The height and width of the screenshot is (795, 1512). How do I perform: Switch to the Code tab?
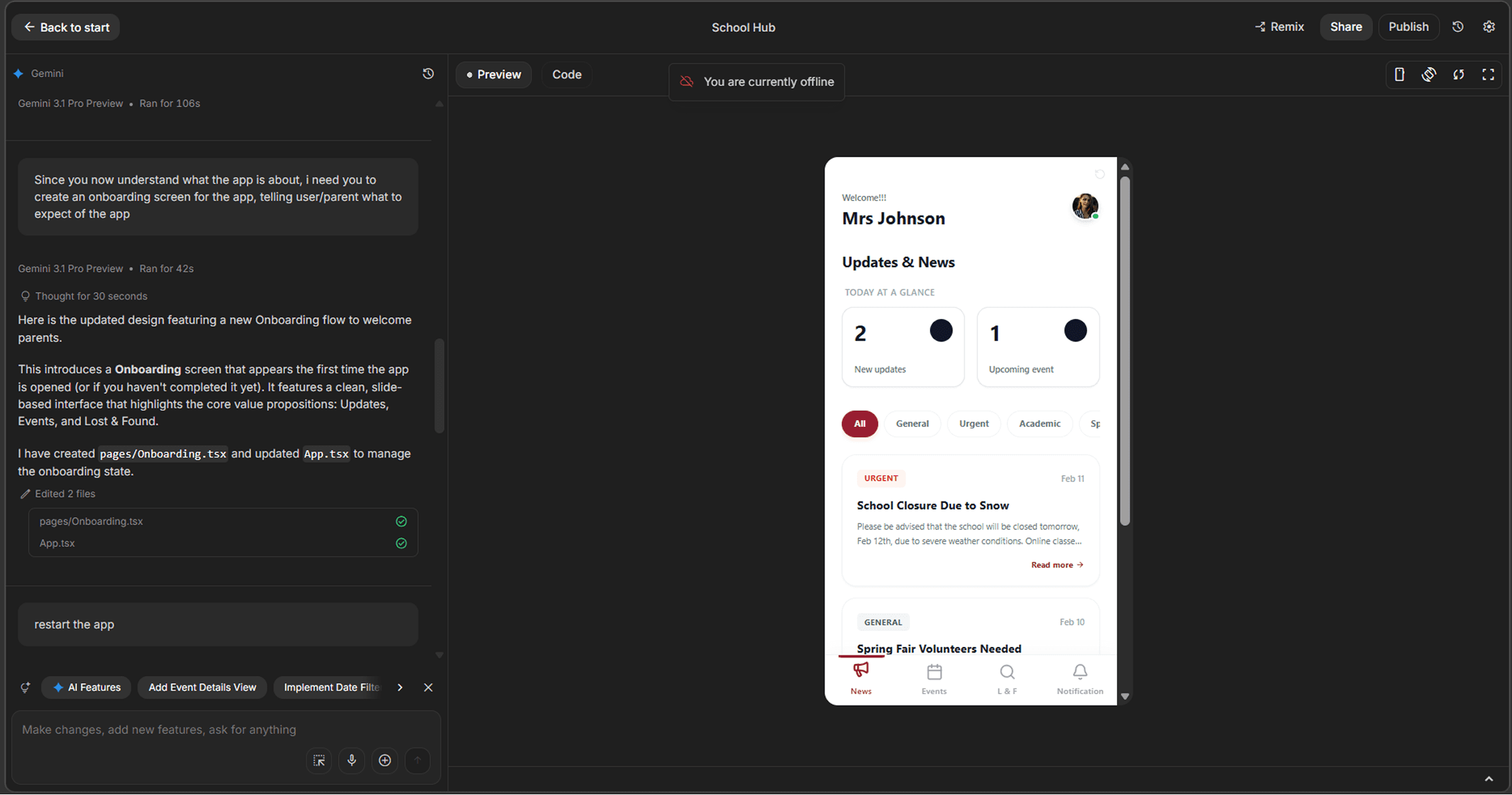click(566, 75)
